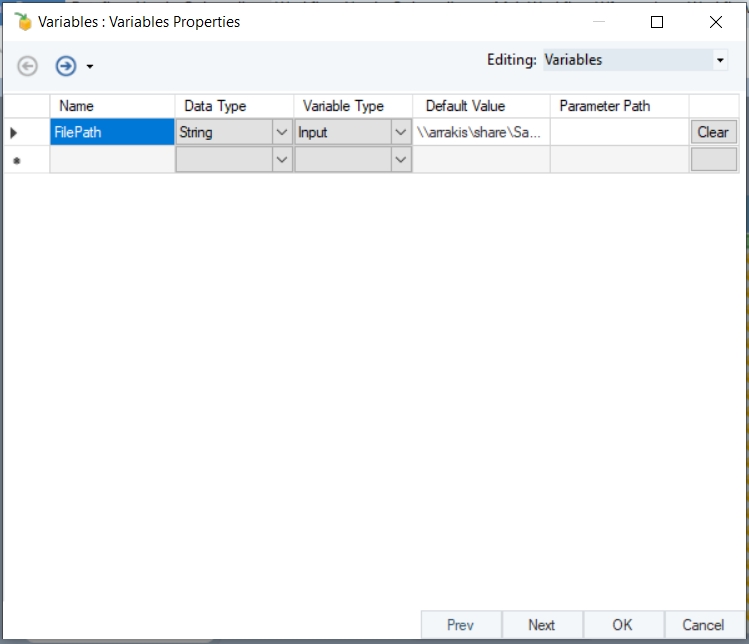
Task: Click the application icon in title bar
Action: [x=25, y=22]
